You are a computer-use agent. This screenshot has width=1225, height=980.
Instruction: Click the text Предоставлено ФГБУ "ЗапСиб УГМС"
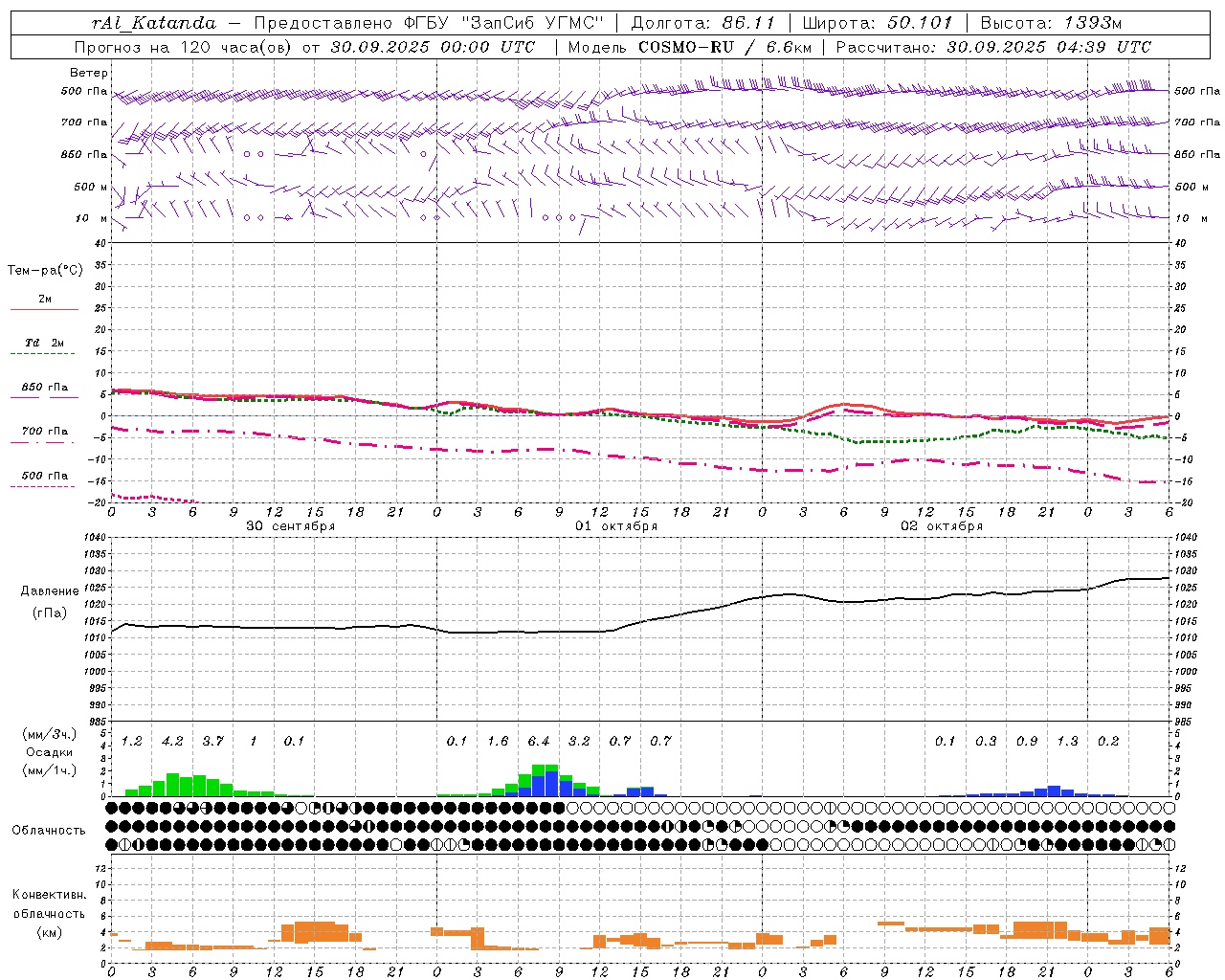pos(430,23)
